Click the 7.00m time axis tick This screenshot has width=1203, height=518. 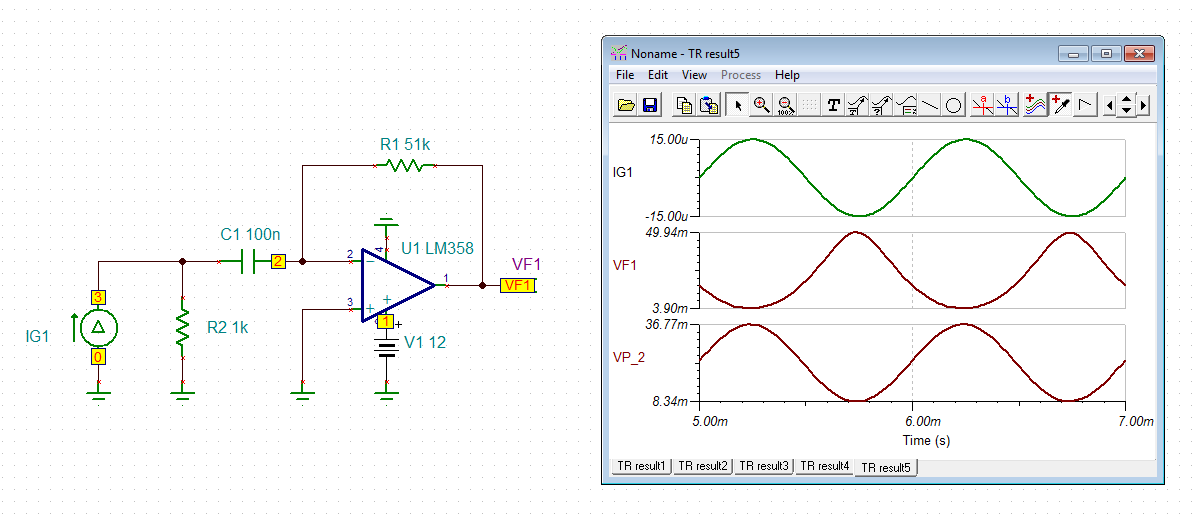tap(1136, 422)
